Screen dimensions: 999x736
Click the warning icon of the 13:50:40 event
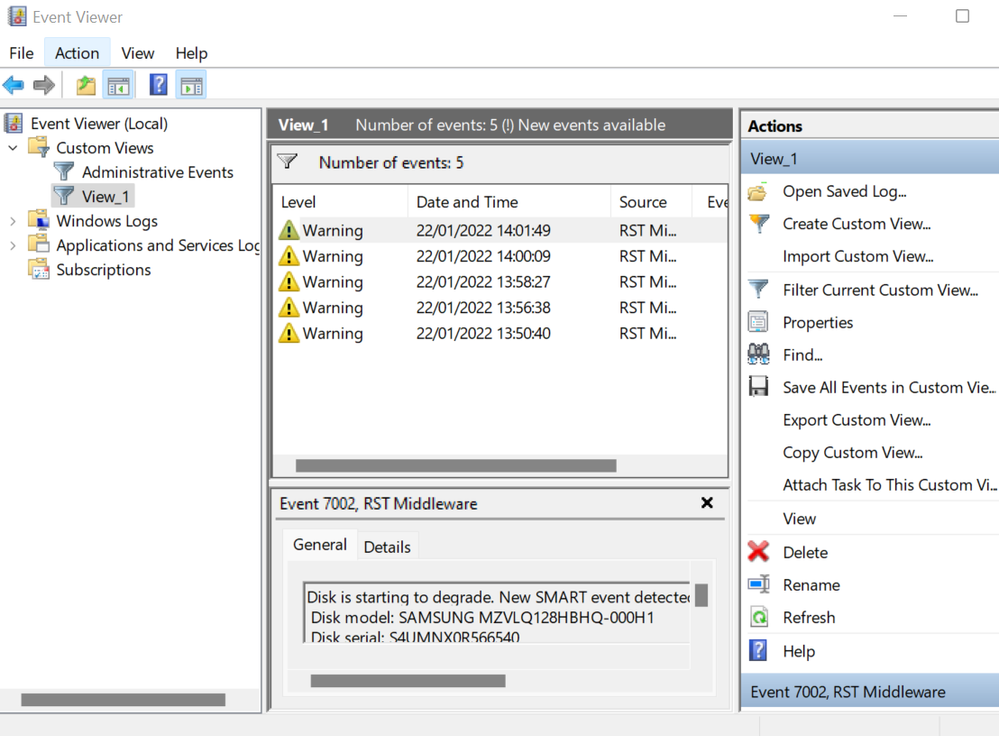pos(289,333)
